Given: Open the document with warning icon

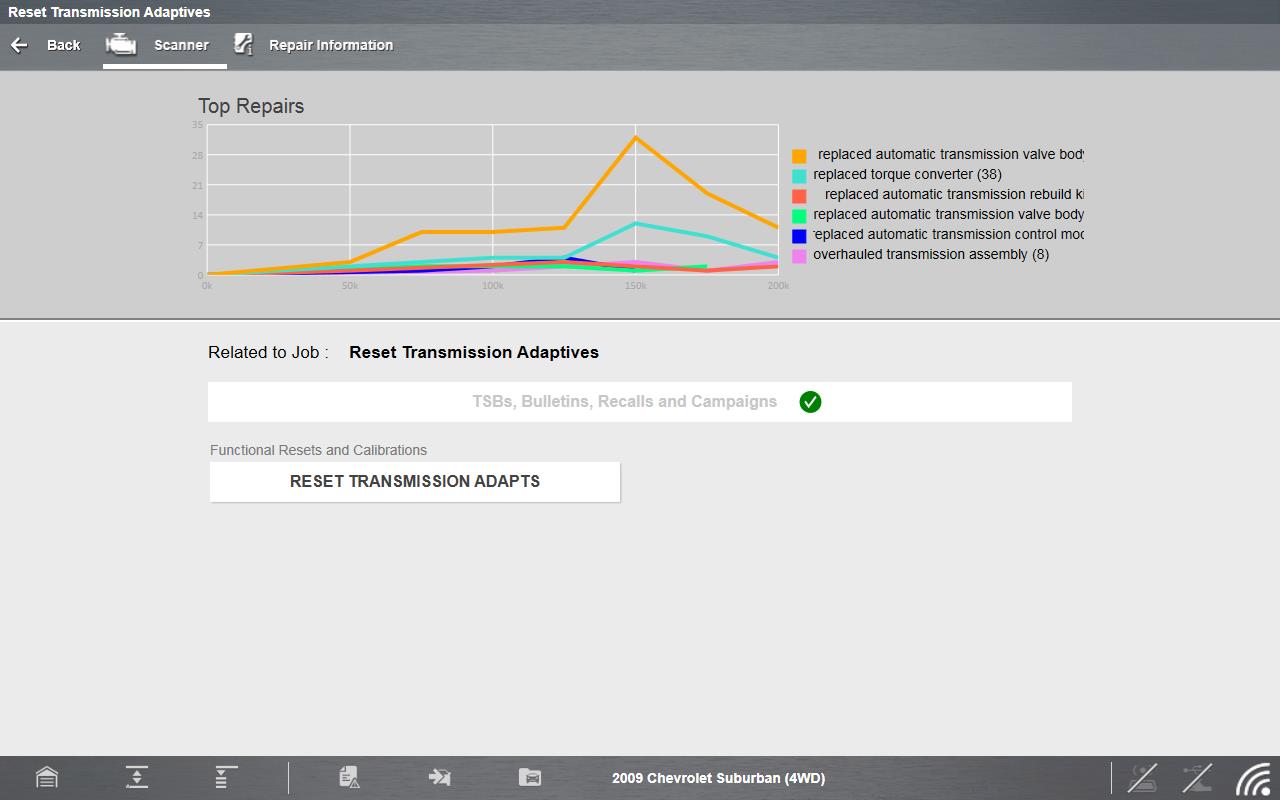Looking at the screenshot, I should pyautogui.click(x=349, y=777).
